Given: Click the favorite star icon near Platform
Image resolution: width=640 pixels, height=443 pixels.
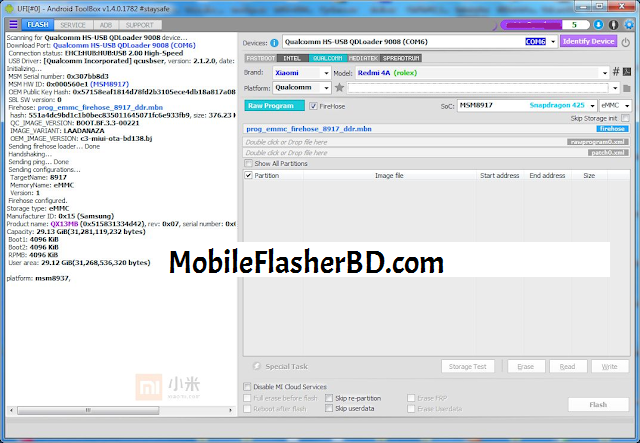Looking at the screenshot, I should pyautogui.click(x=339, y=87).
